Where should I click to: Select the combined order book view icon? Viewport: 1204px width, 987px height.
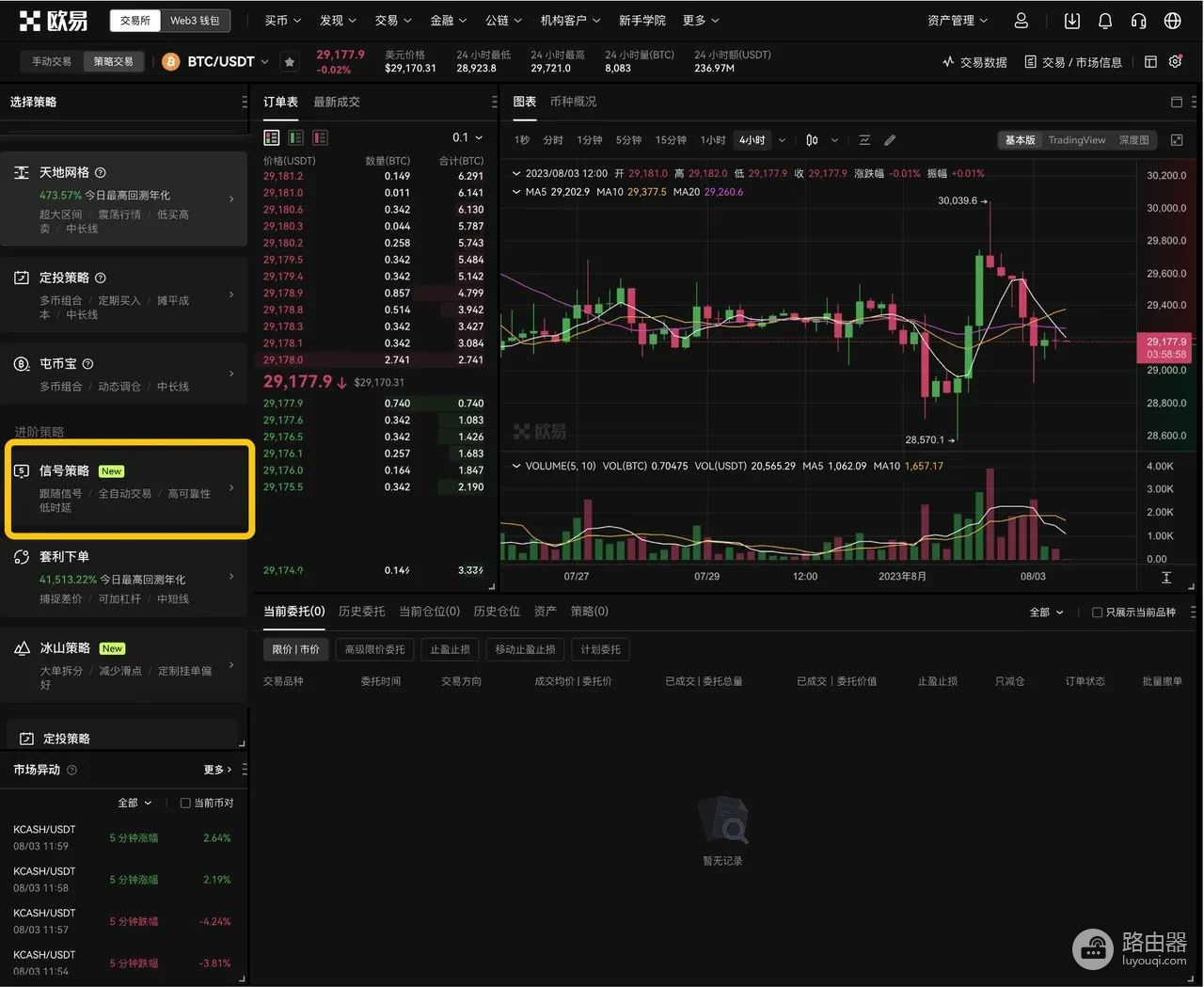pyautogui.click(x=272, y=137)
